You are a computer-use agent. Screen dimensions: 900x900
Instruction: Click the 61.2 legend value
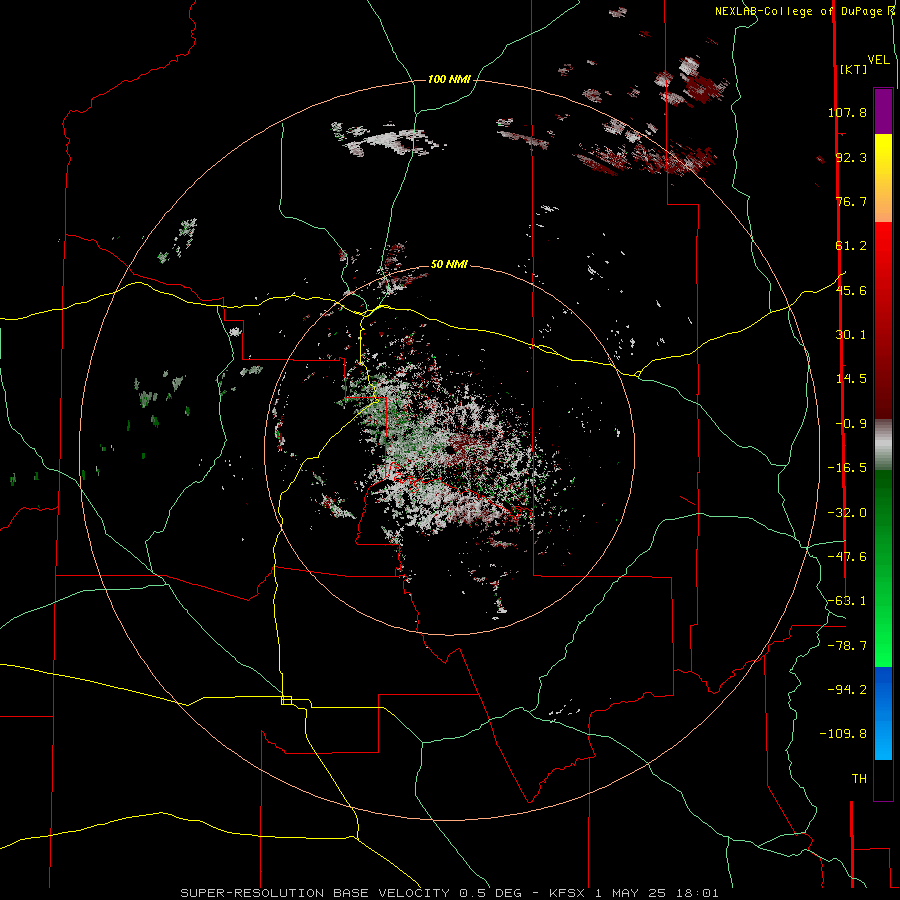point(851,246)
